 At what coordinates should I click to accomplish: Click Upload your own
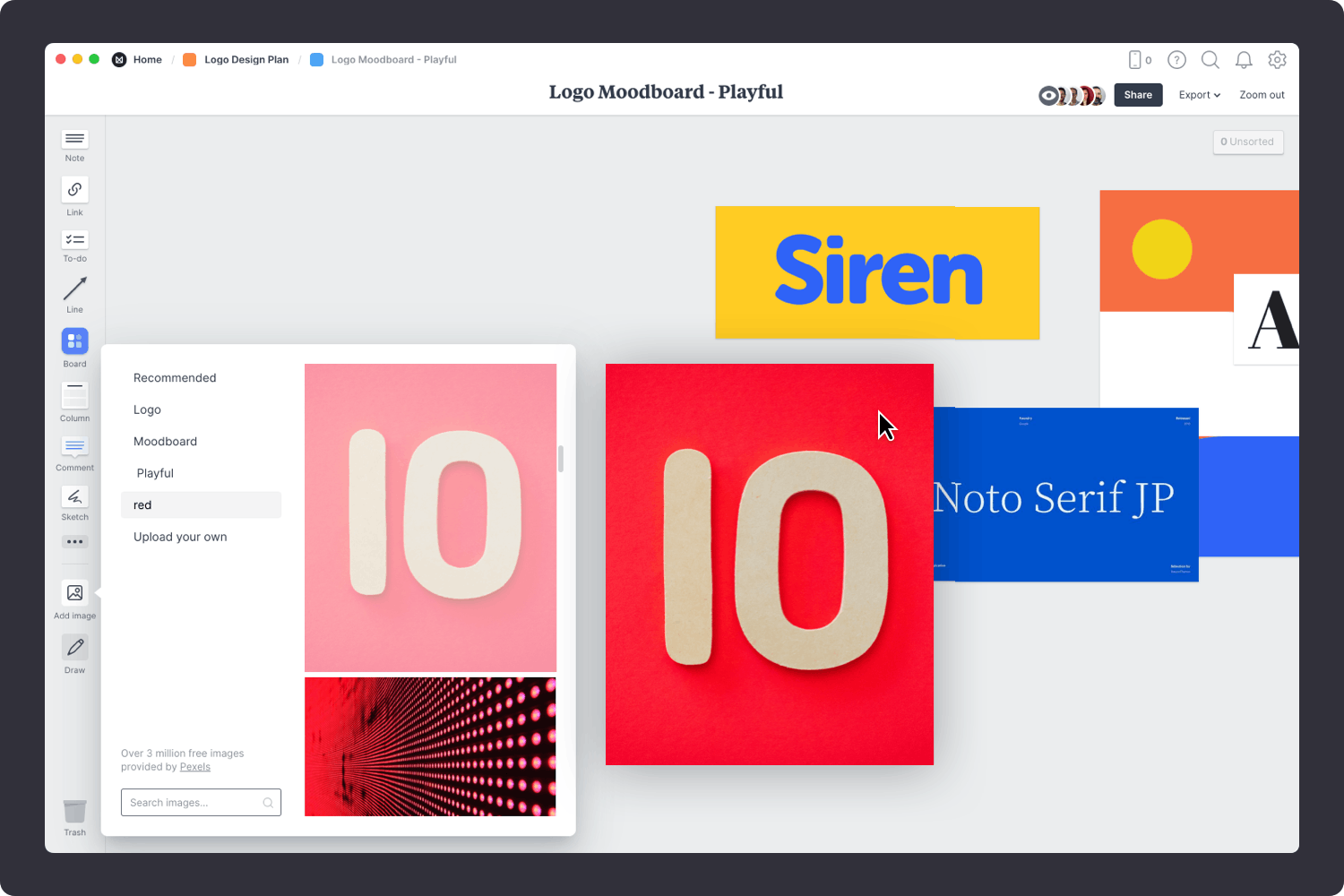click(180, 536)
